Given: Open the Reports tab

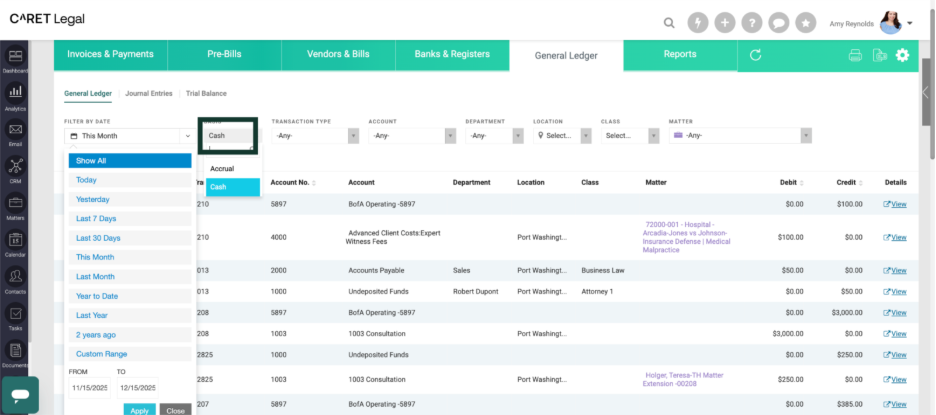Looking at the screenshot, I should tap(680, 54).
